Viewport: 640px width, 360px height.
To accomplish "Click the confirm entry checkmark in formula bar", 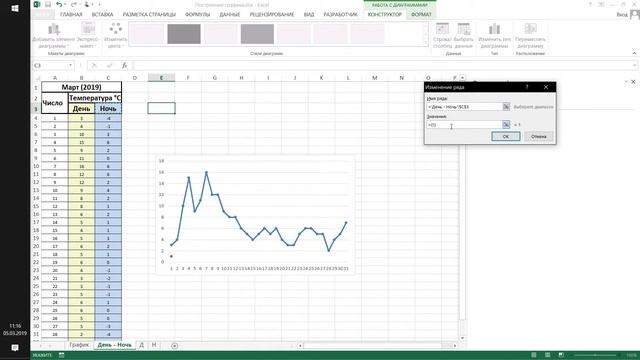I will [x=109, y=65].
